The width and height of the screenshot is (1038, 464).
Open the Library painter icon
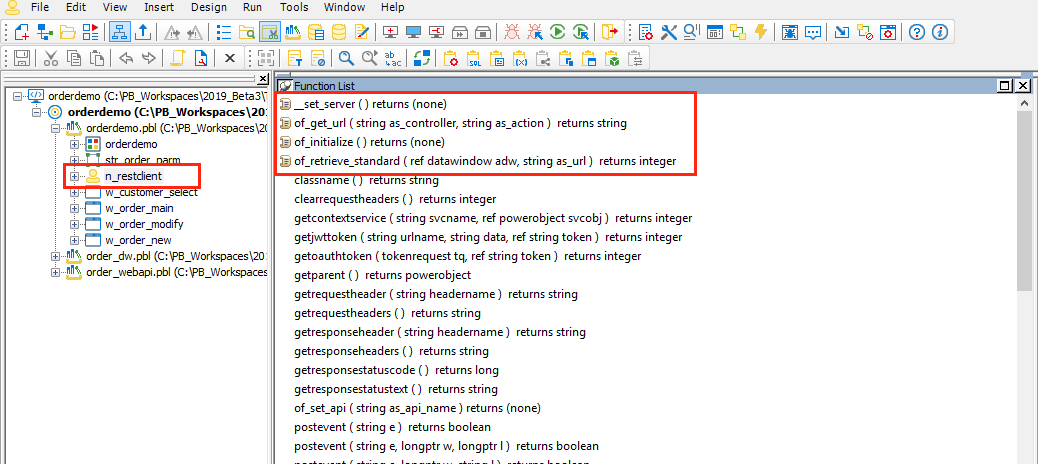pos(293,31)
